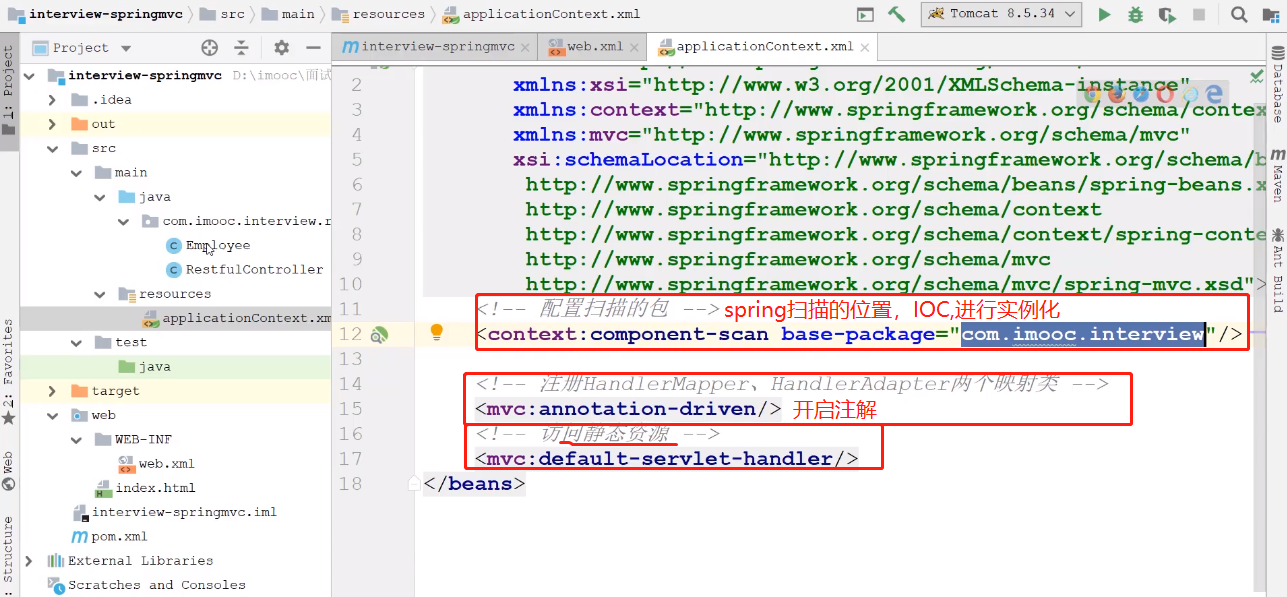1287x597 pixels.
Task: Collapse the resources folder node
Action: coord(100,294)
